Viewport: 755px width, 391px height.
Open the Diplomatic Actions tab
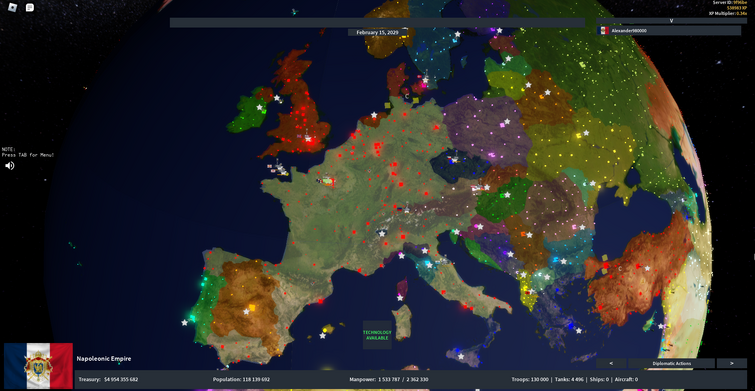click(671, 364)
